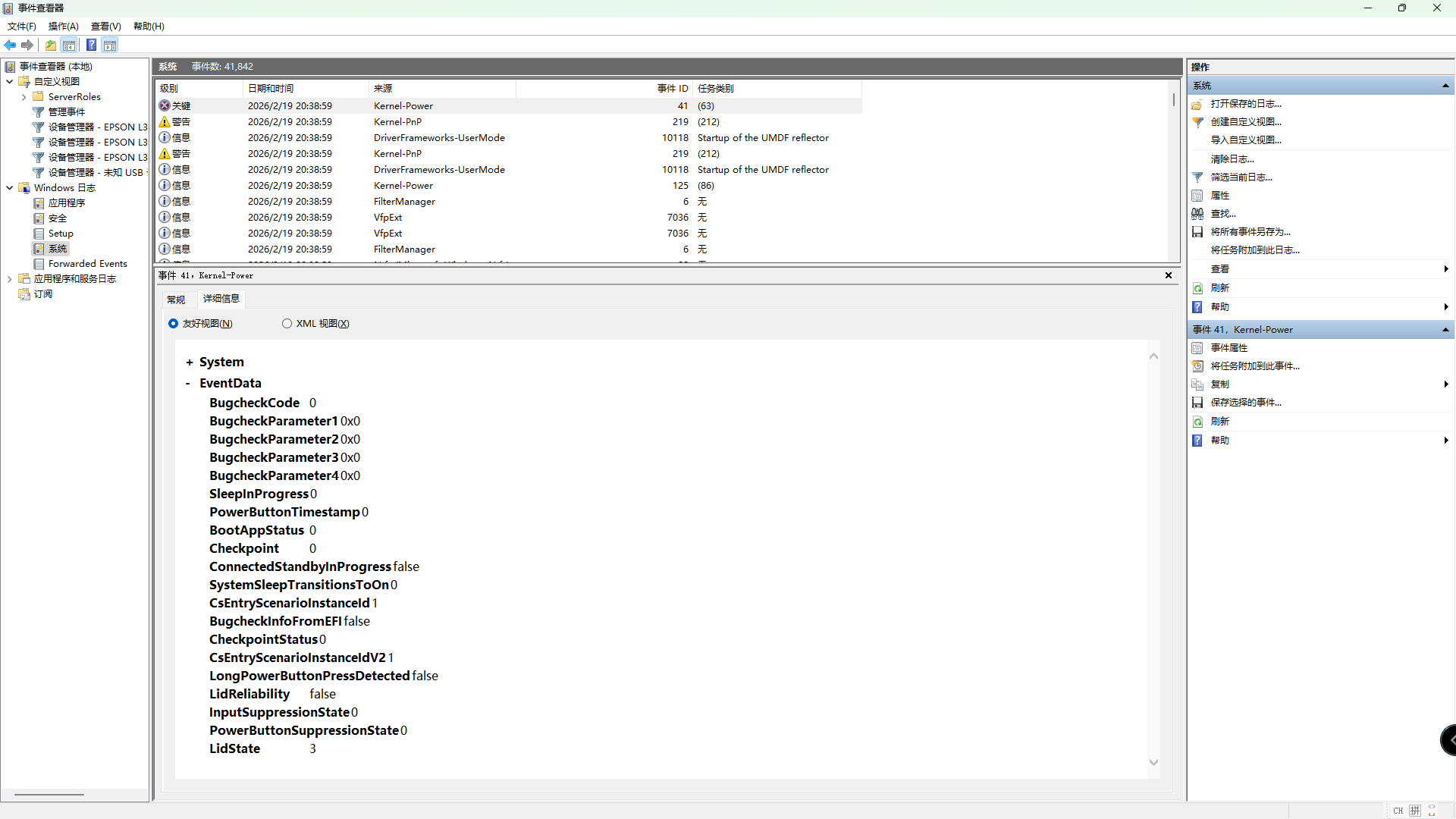This screenshot has height=819, width=1456.
Task: Select the 友好视图 radio button
Action: pos(173,324)
